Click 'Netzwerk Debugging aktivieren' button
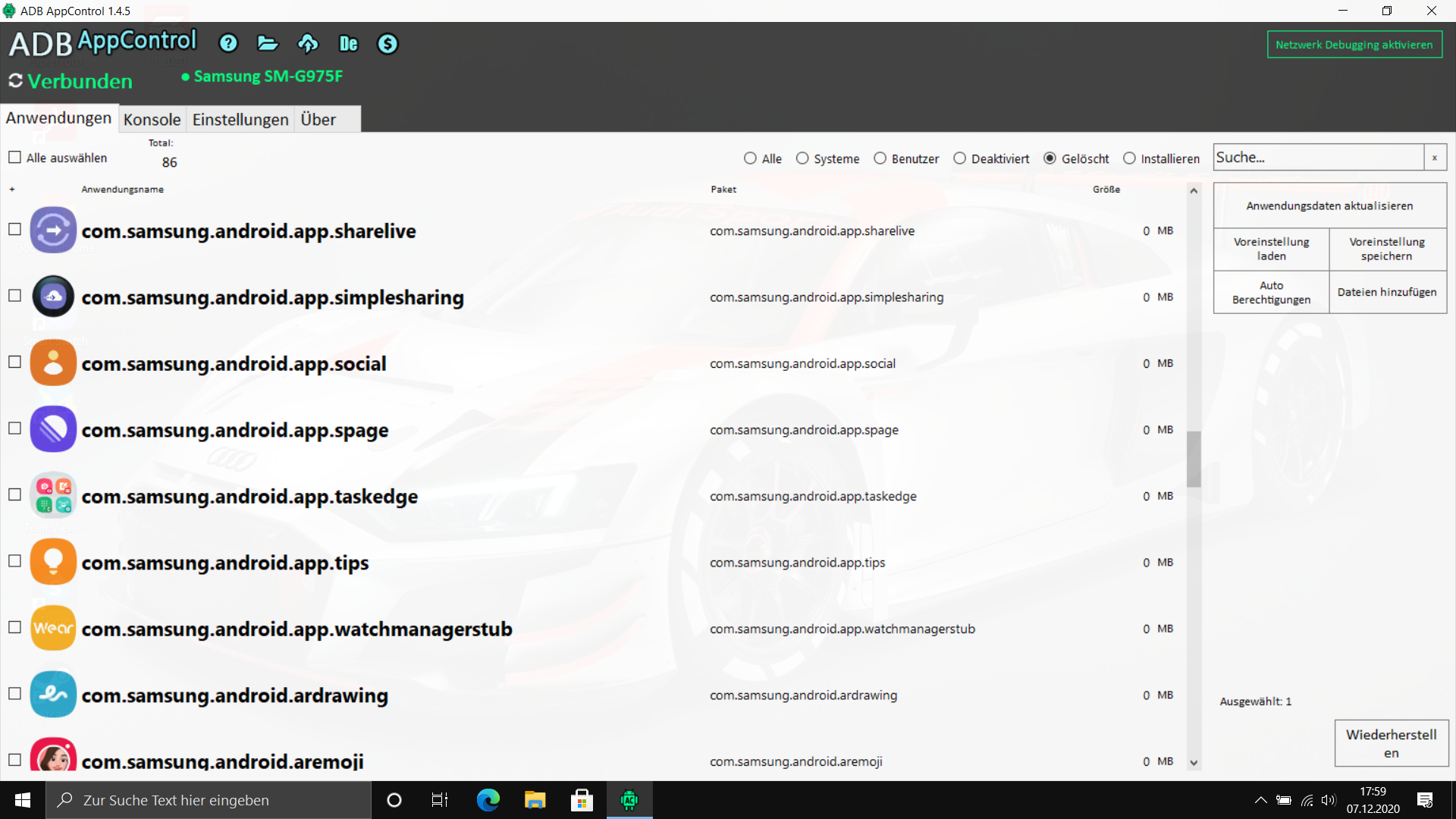Image resolution: width=1456 pixels, height=819 pixels. click(1354, 44)
